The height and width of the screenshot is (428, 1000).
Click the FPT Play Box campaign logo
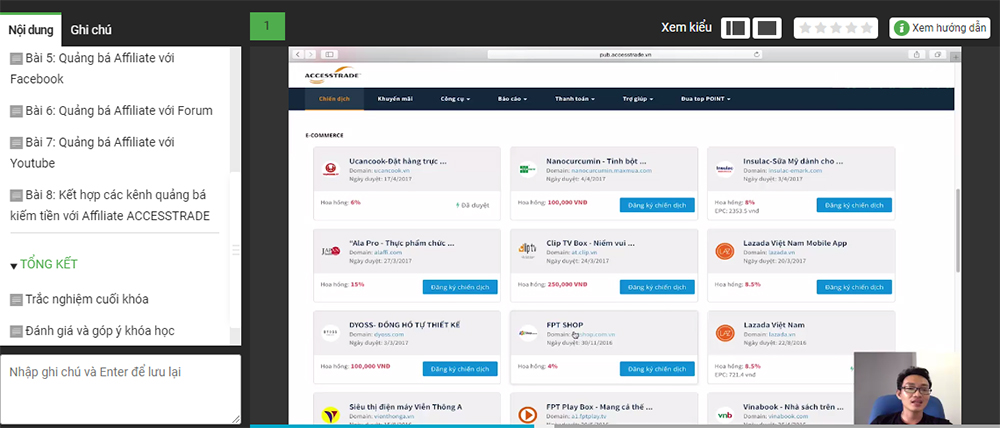(x=527, y=415)
